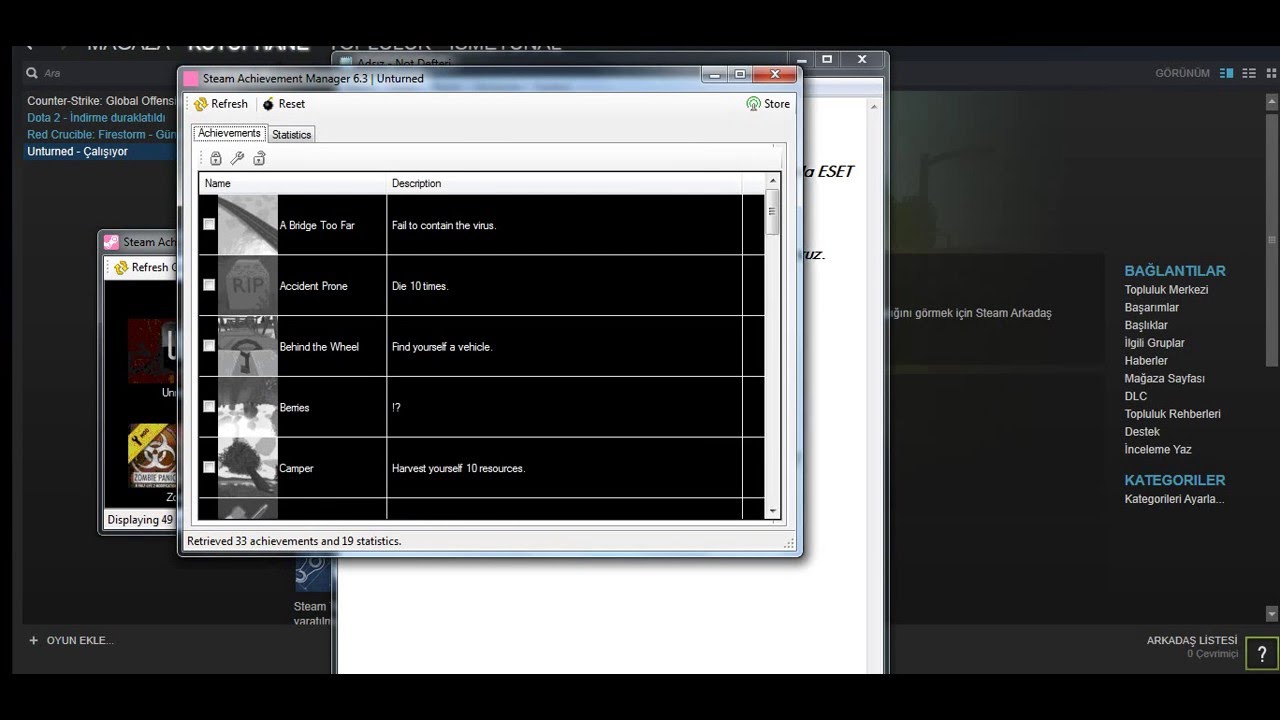Click the Name column header
This screenshot has height=720, width=1280.
point(292,183)
